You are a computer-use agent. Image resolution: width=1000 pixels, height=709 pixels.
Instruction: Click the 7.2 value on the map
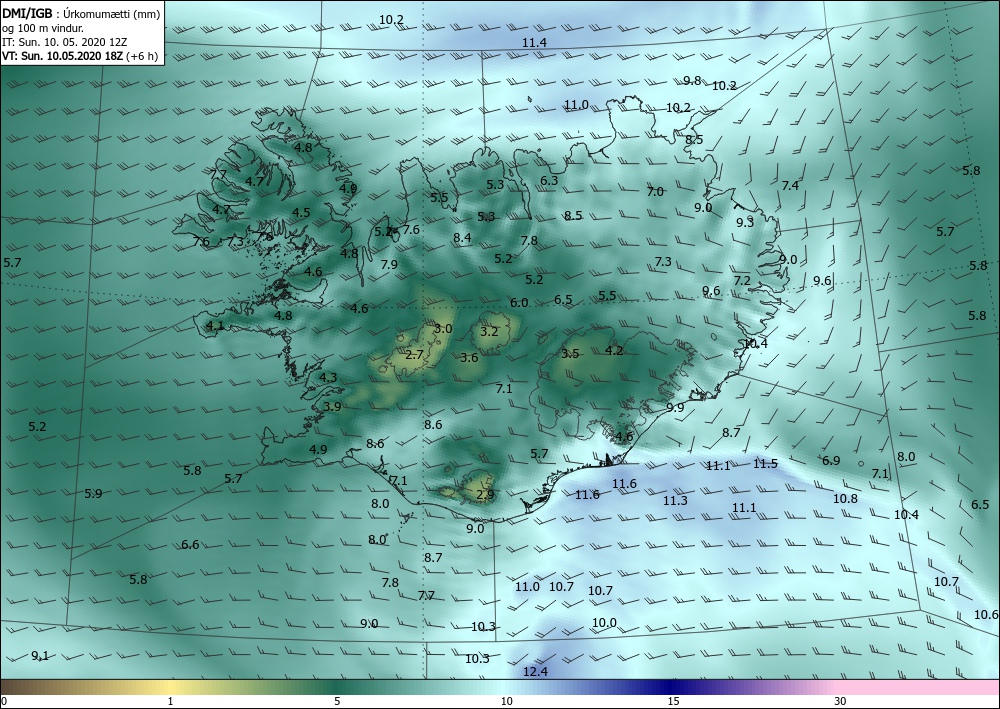(742, 281)
